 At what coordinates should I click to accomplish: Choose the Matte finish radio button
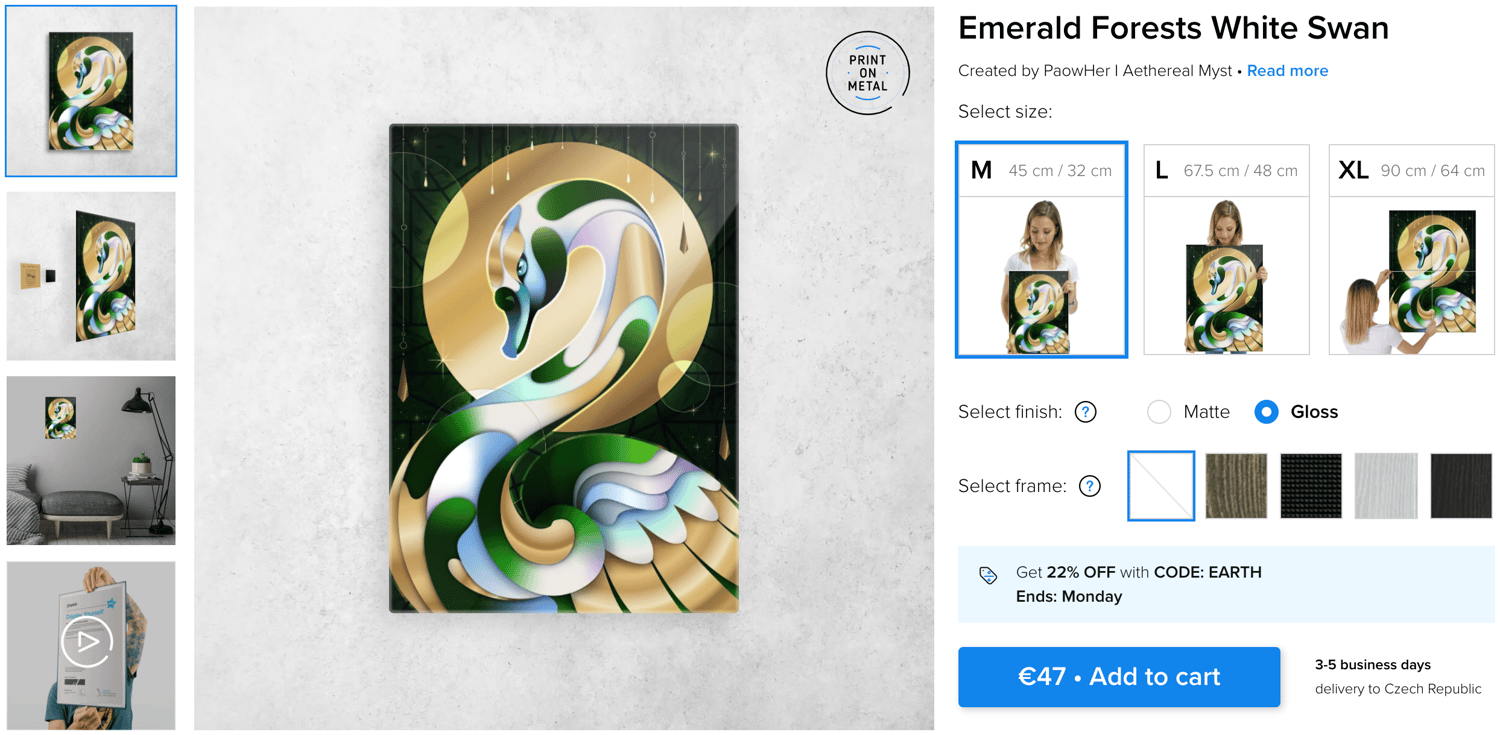click(x=1159, y=412)
